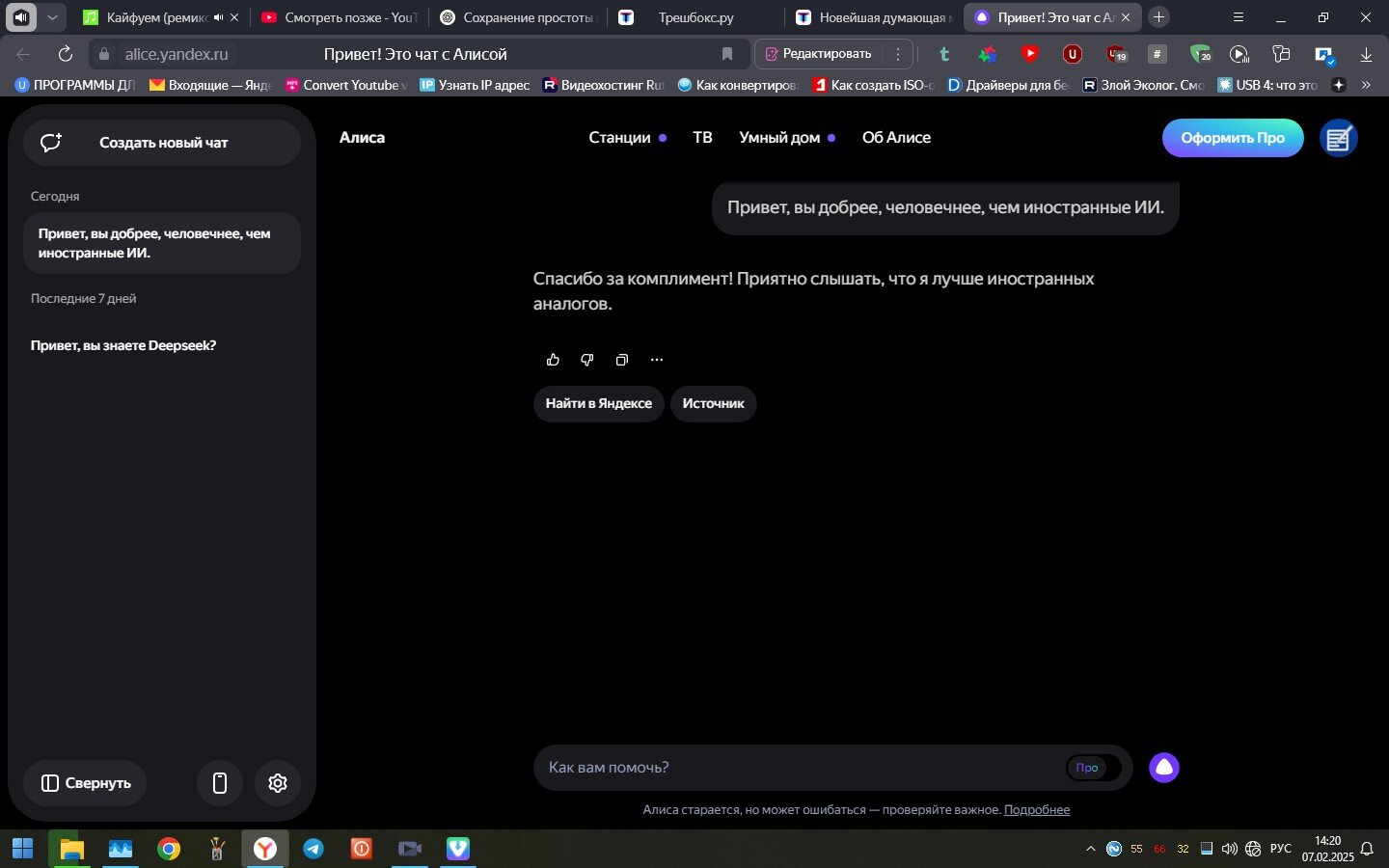Click the 'Как вам помочь?' message field
This screenshot has height=868, width=1389.
801,768
